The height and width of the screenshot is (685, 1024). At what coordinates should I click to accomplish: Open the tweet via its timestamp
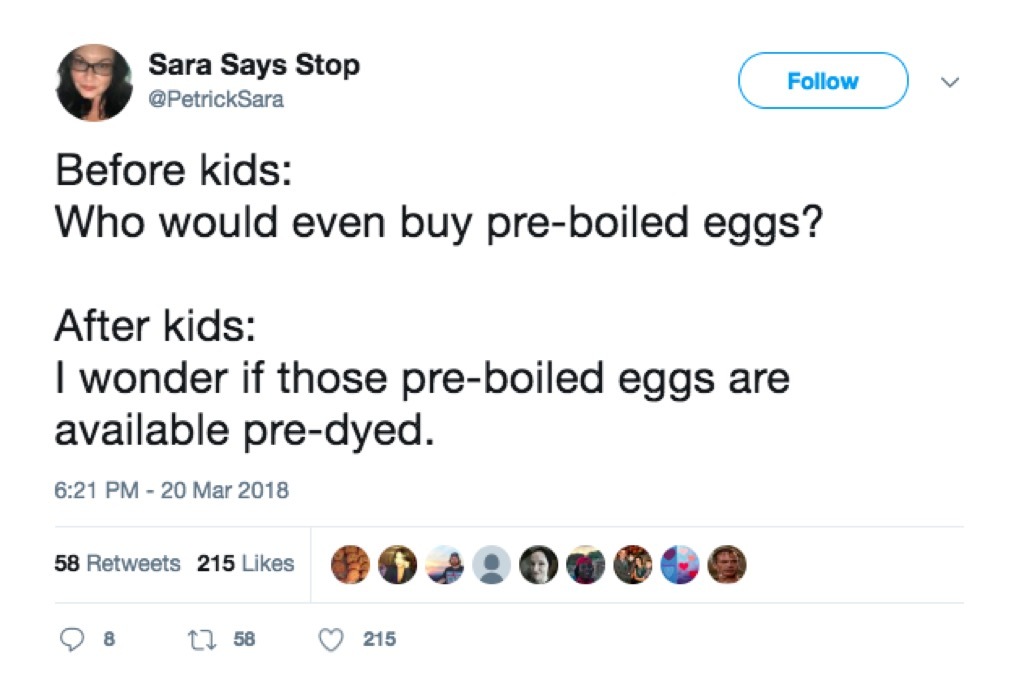(170, 490)
